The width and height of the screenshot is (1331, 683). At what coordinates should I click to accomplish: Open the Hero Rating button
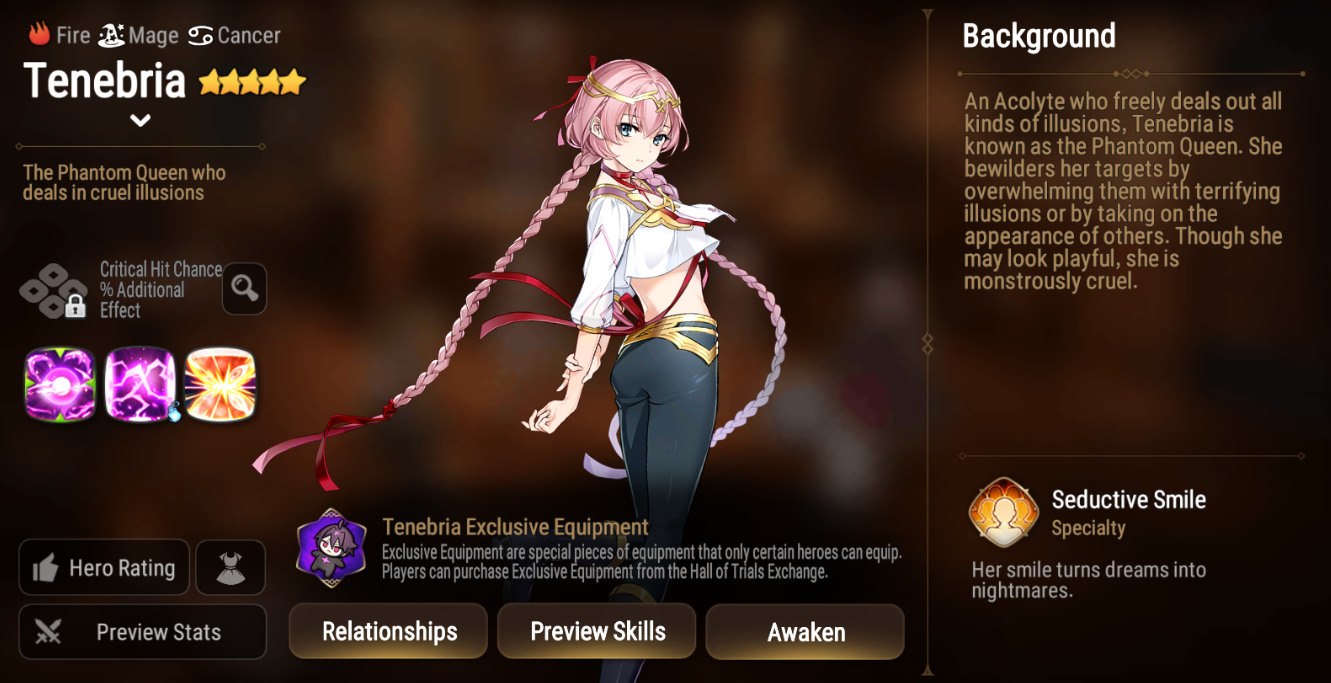tap(104, 568)
